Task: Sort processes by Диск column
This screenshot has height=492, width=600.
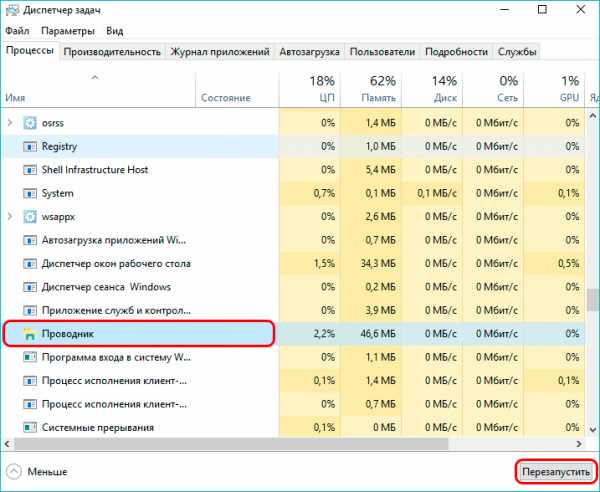Action: (432, 89)
